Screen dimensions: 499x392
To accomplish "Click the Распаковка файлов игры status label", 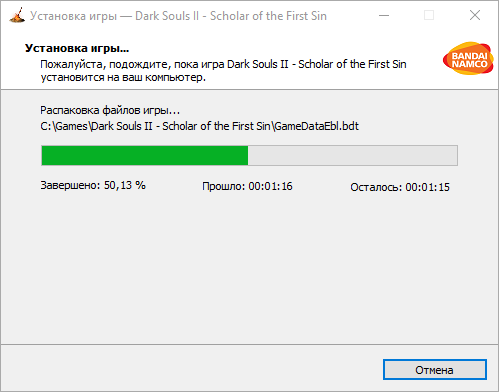I will [x=110, y=110].
